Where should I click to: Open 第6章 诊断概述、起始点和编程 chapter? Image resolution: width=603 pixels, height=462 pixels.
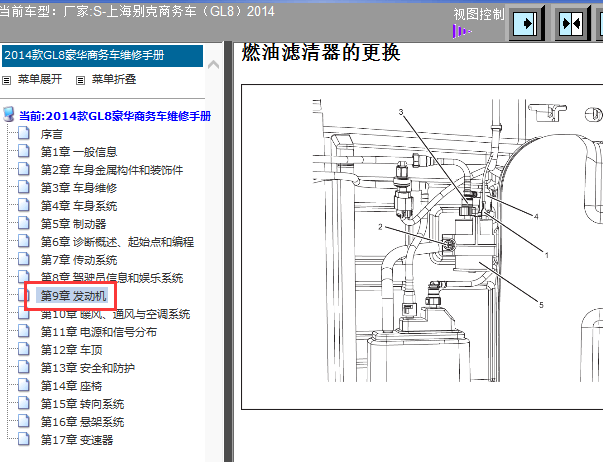(x=117, y=242)
